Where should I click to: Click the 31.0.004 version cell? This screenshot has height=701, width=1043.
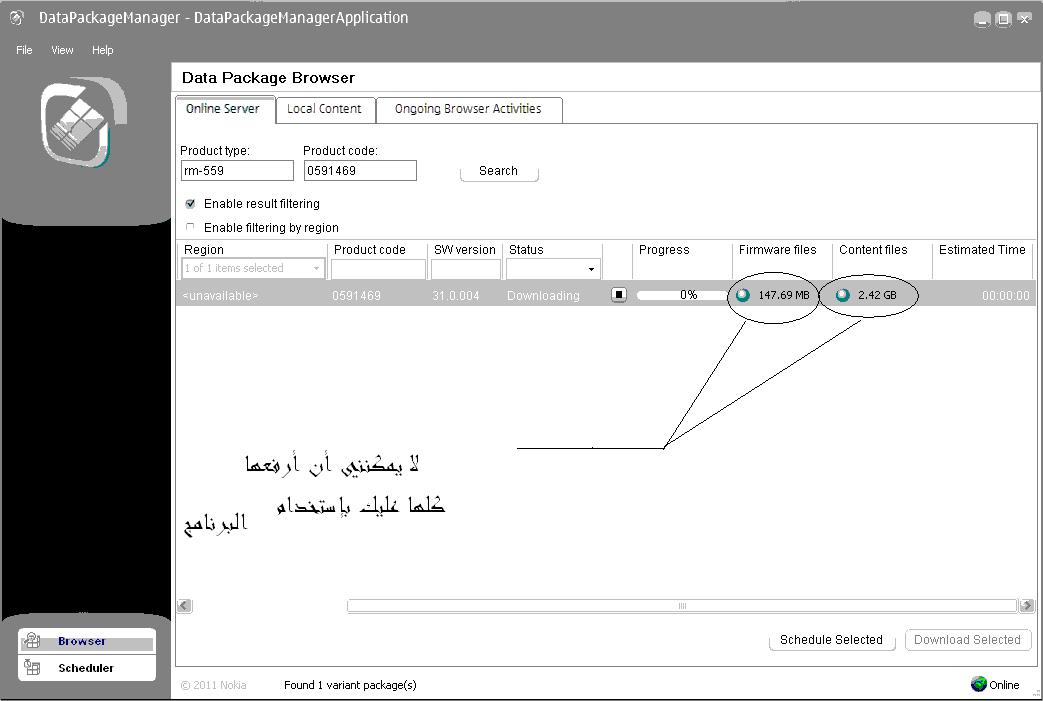[x=456, y=295]
